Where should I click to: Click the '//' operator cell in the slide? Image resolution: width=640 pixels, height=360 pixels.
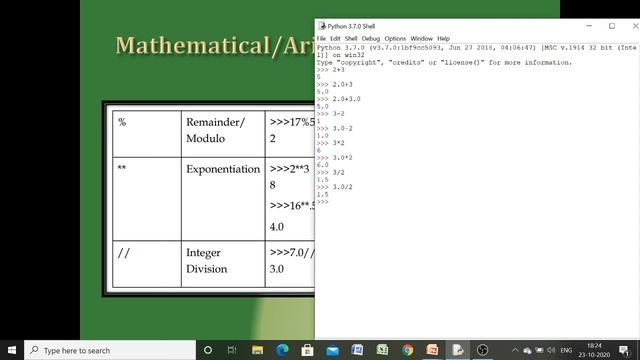pyautogui.click(x=147, y=264)
